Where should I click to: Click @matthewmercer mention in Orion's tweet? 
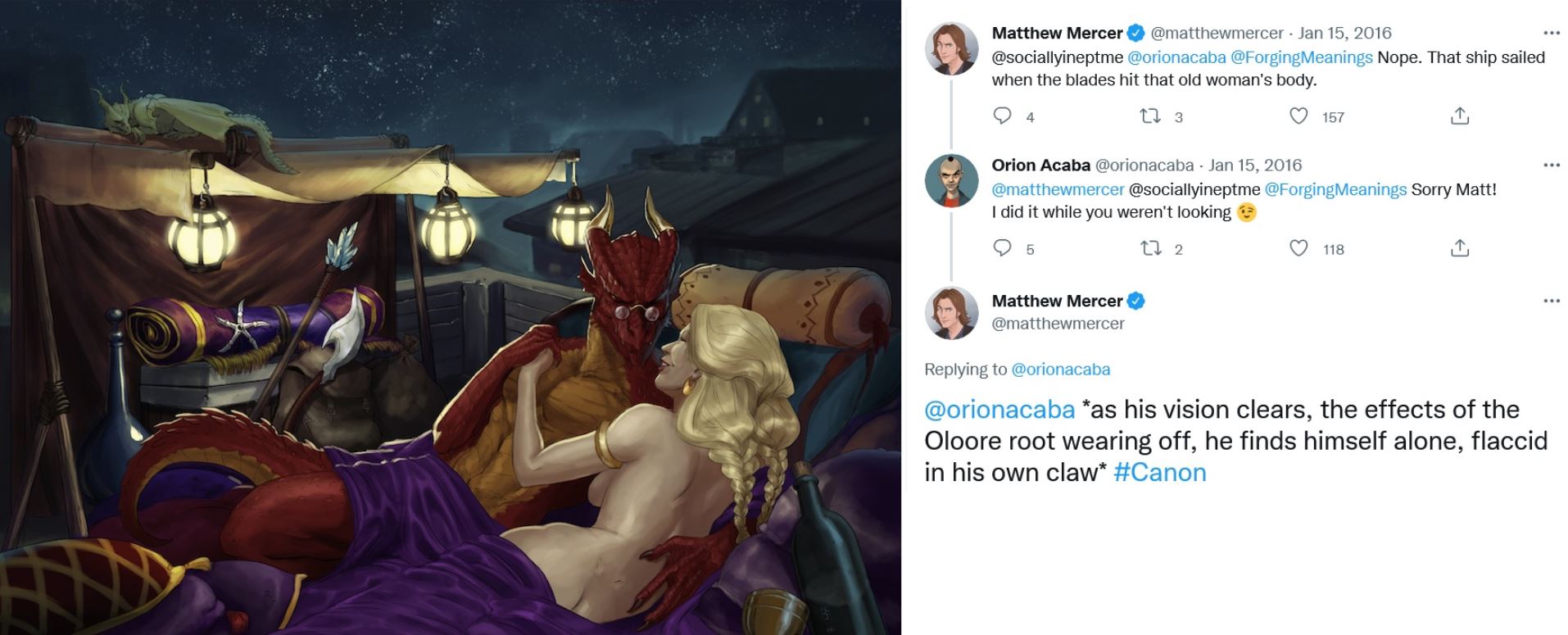(1058, 190)
